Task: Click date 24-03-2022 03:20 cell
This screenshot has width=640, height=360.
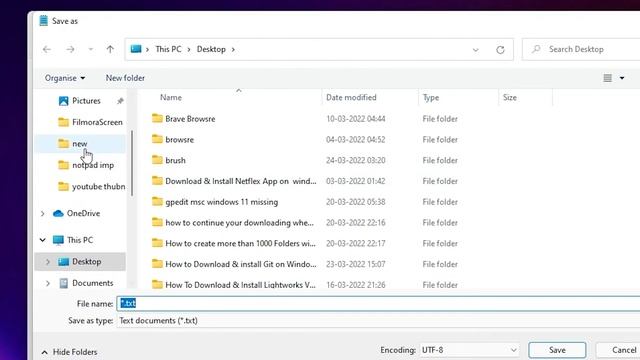Action: 356,160
